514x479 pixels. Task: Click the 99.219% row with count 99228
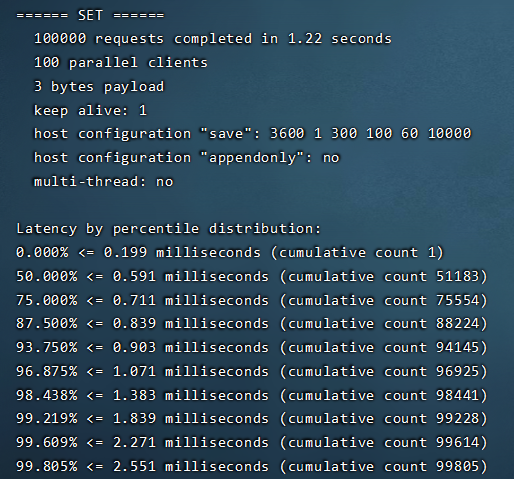coord(252,419)
